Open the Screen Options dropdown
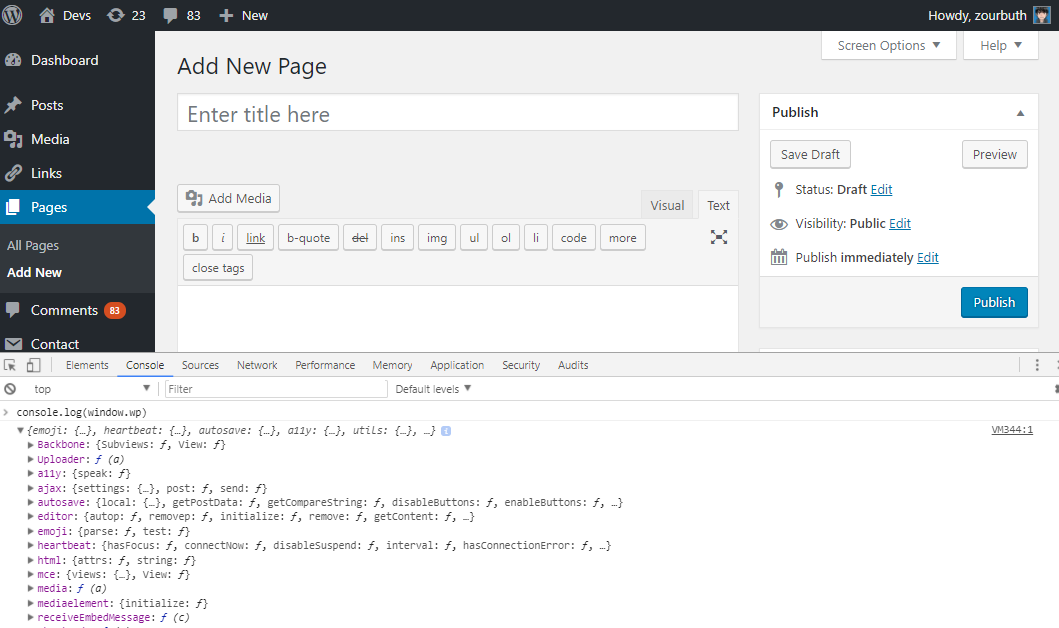The width and height of the screenshot is (1059, 628). (x=888, y=45)
